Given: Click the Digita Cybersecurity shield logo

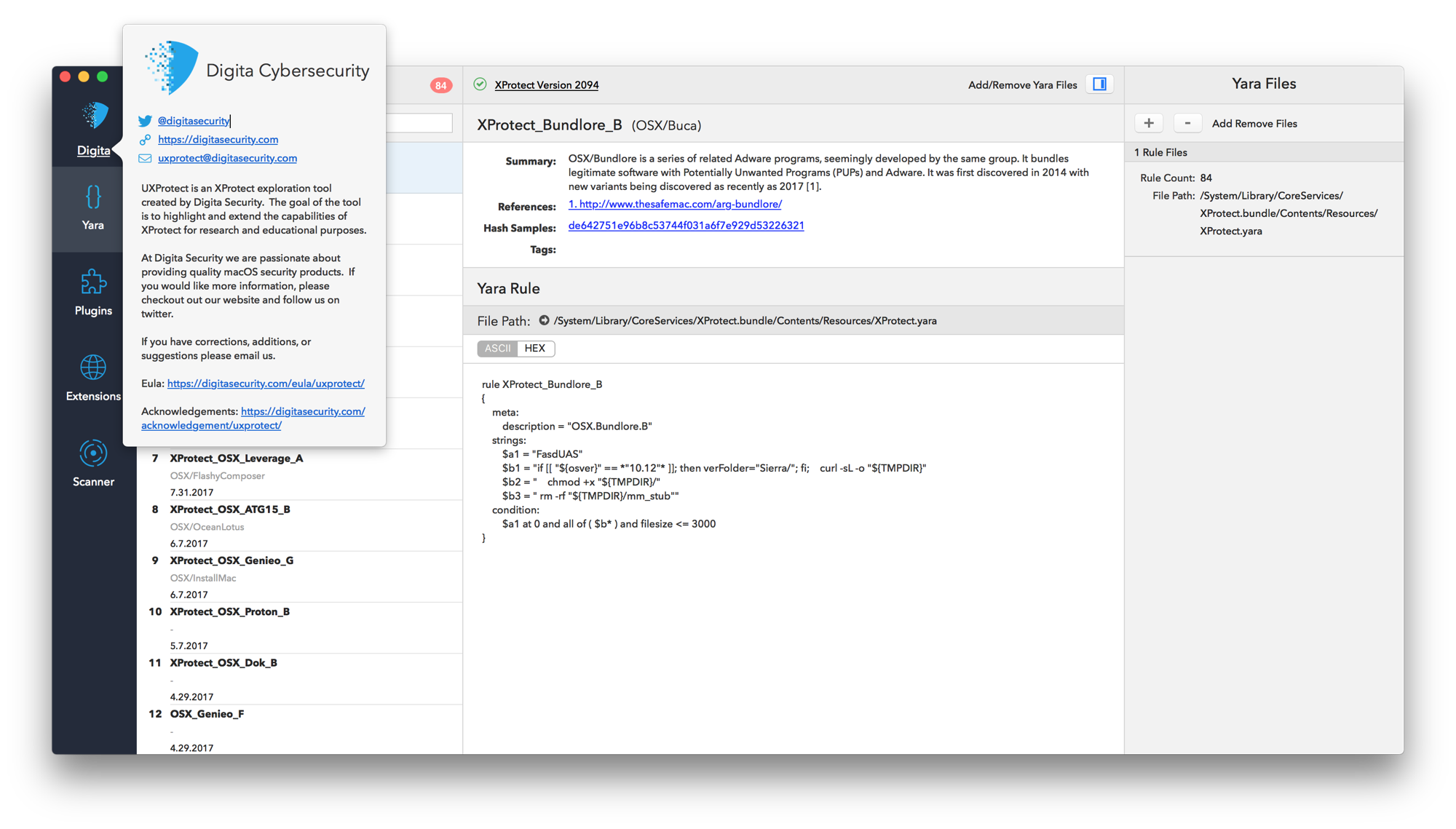Looking at the screenshot, I should pyautogui.click(x=172, y=67).
